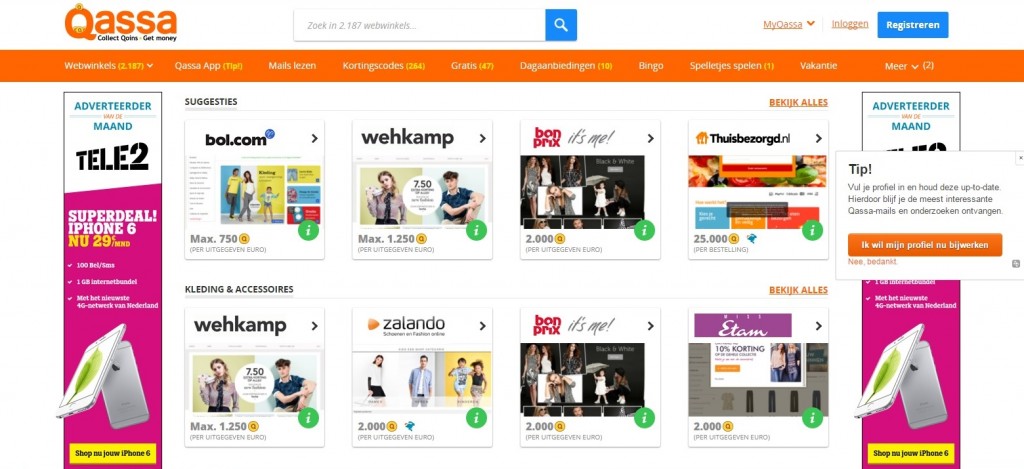This screenshot has width=1024, height=469.
Task: Click info icon on Miss Etam card
Action: [x=812, y=417]
